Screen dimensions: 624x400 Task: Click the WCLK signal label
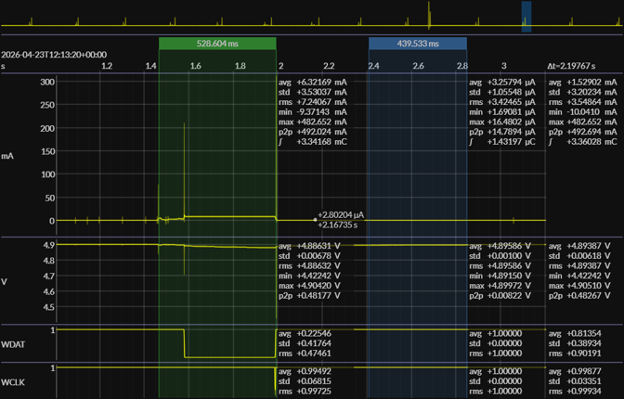coord(13,382)
